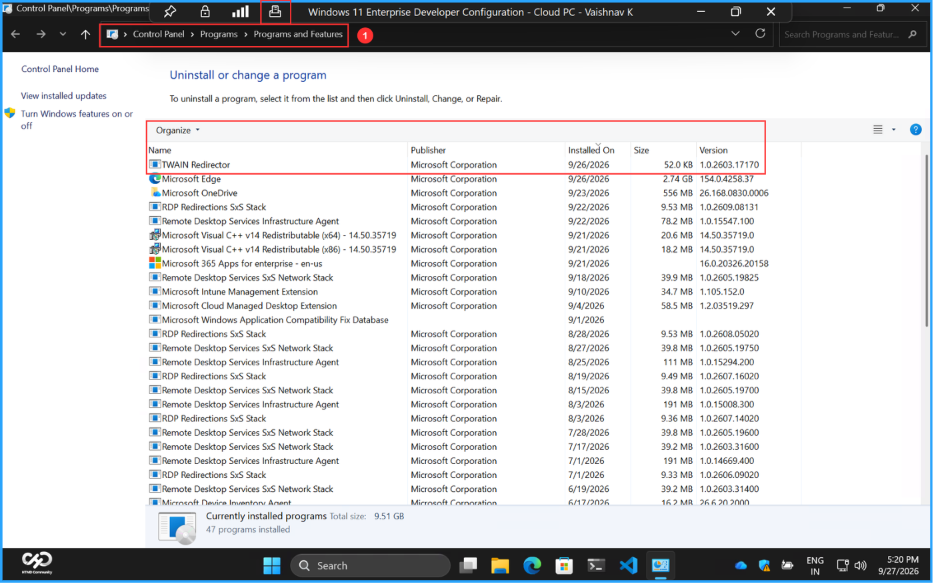The width and height of the screenshot is (933, 583).
Task: Go forward with the right arrow button
Action: point(40,35)
